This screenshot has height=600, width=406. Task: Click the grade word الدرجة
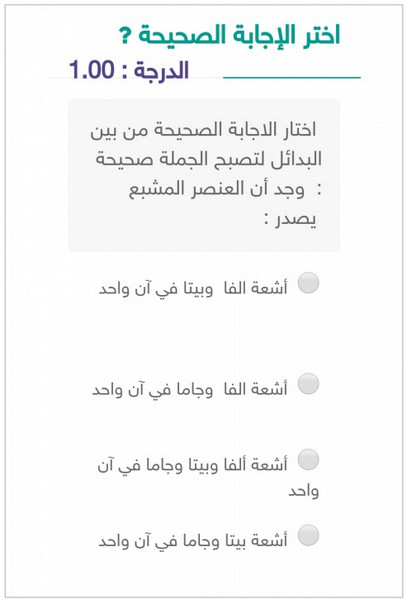161,71
